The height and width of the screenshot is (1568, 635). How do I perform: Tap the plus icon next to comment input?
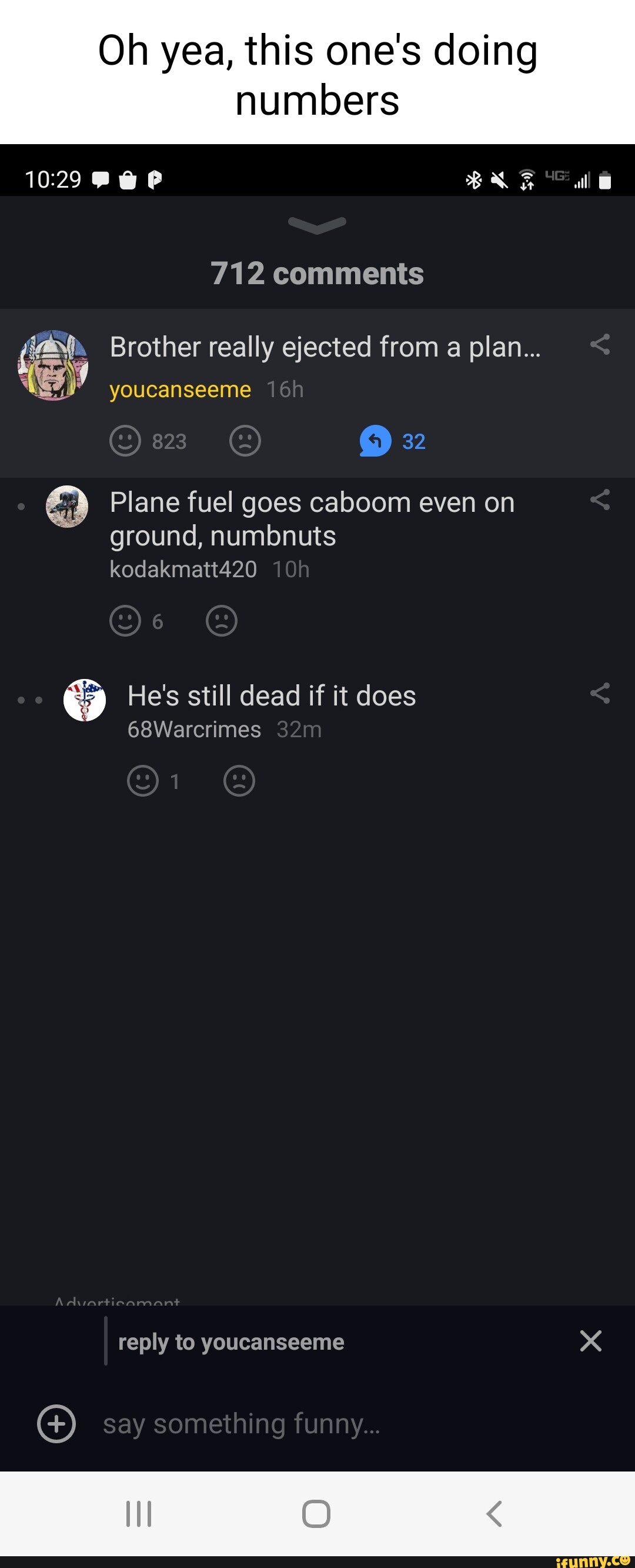click(56, 1424)
